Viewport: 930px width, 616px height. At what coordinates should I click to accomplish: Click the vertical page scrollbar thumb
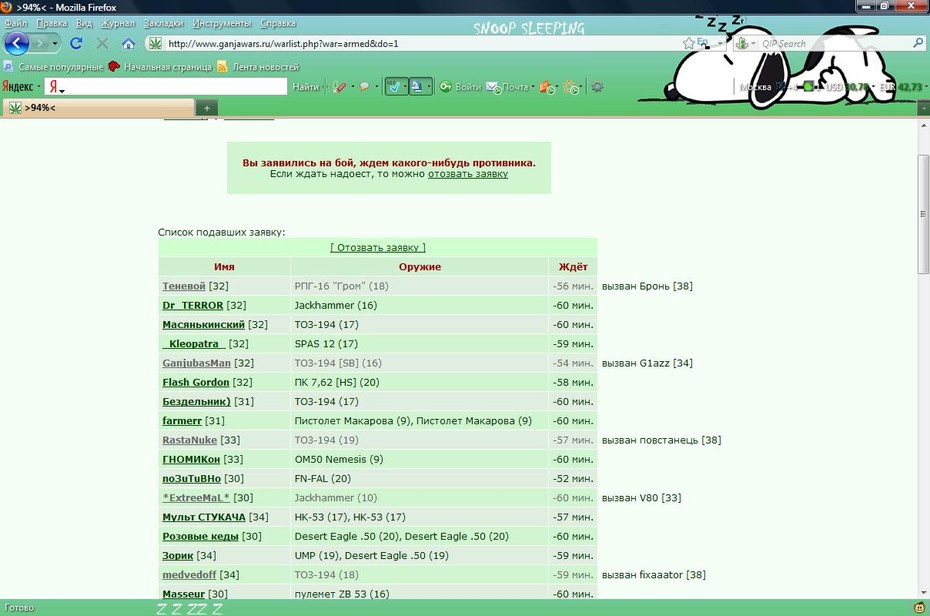coord(923,213)
